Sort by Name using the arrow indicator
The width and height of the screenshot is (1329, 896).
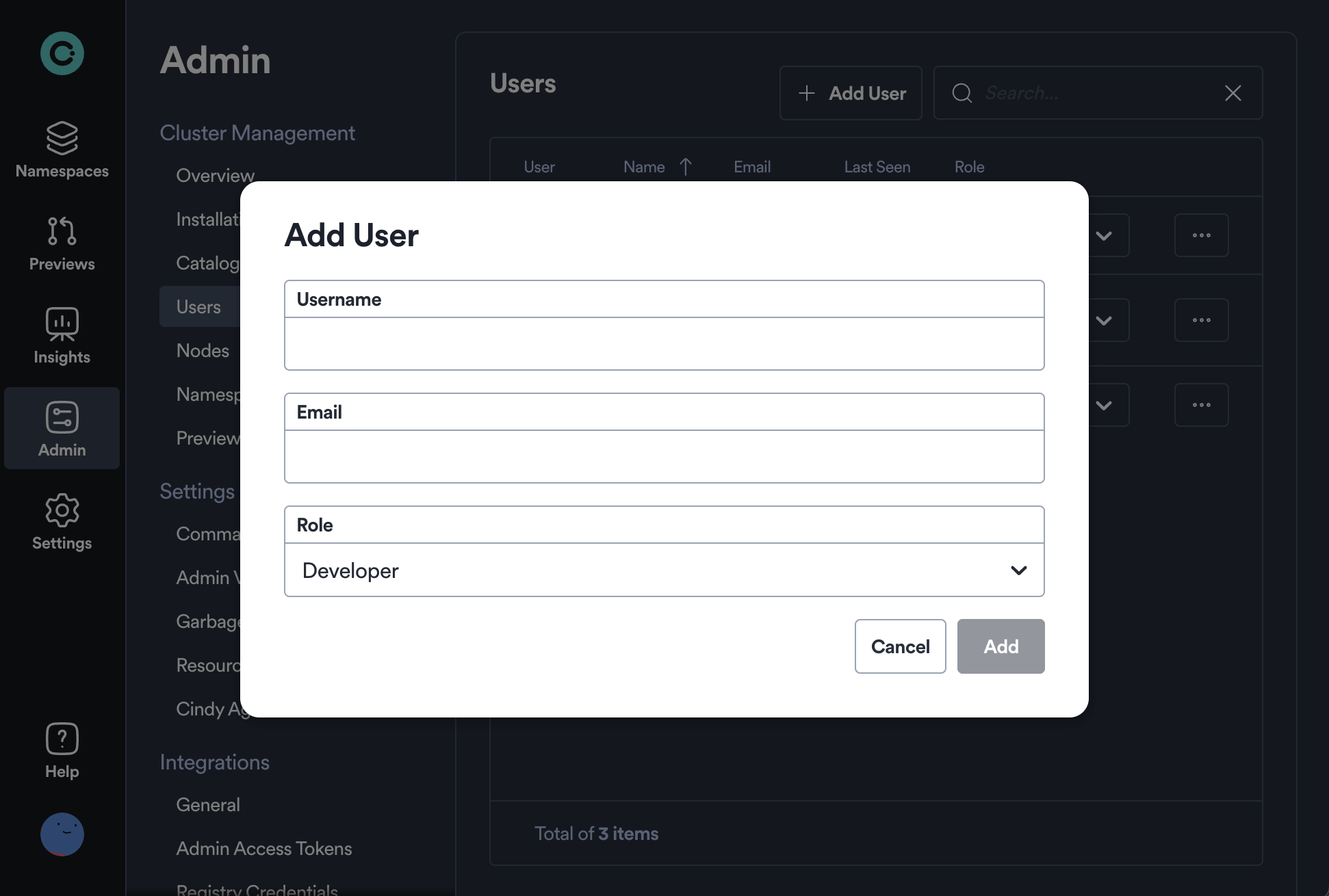click(685, 166)
